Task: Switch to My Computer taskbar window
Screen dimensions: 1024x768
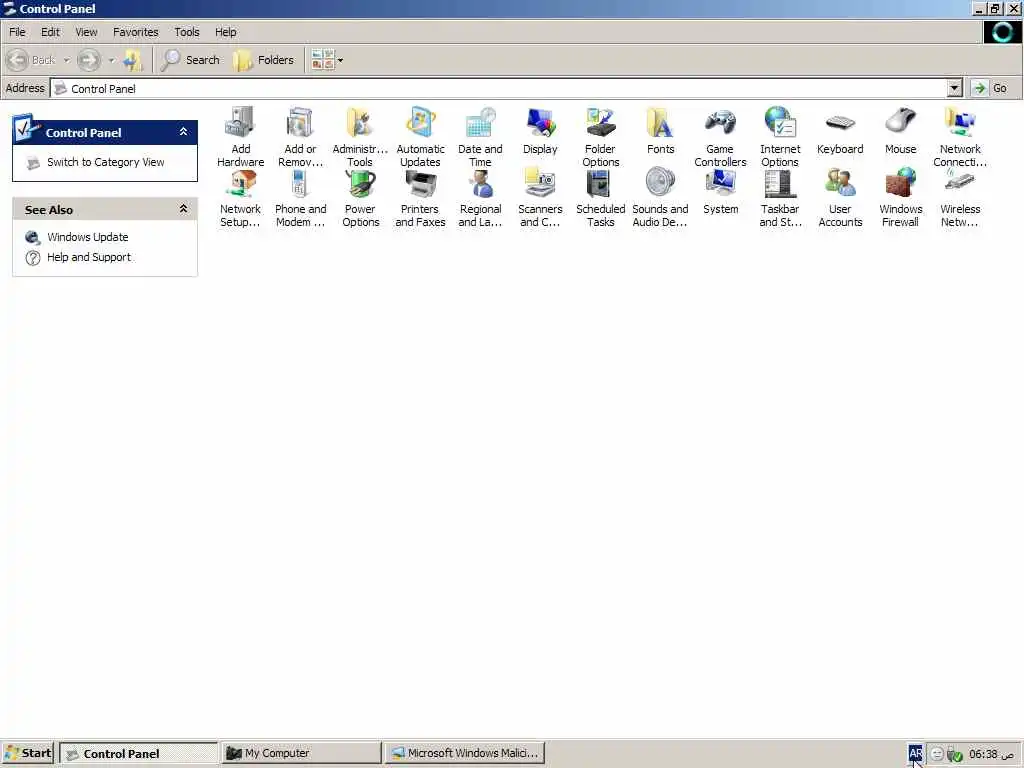Action: pos(301,753)
